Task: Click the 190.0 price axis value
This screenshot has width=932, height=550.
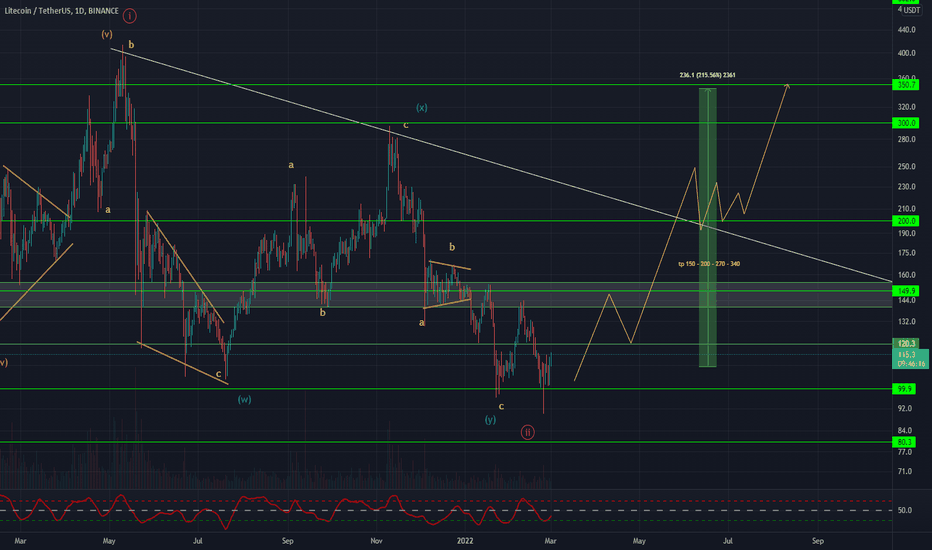Action: click(x=906, y=234)
